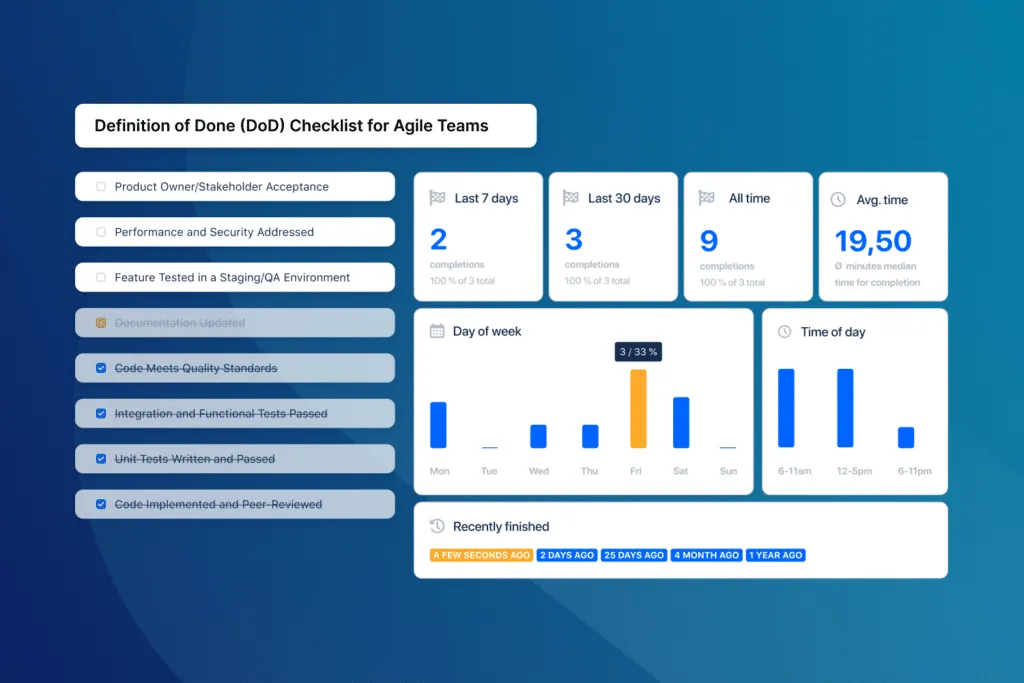Click the Code Implemented and Peer-Reviewed text
The image size is (1024, 683).
coord(218,504)
